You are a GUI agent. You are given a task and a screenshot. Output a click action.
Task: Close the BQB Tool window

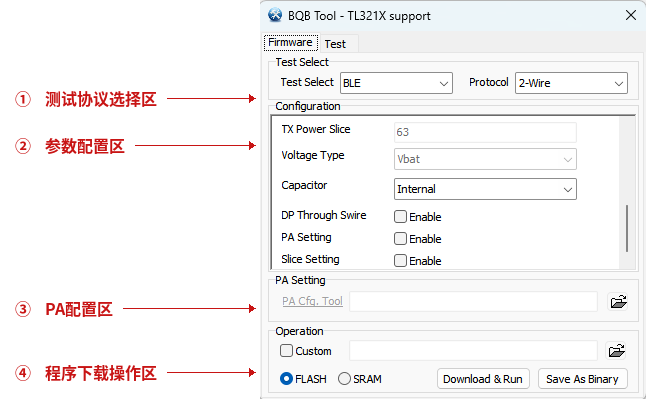630,16
